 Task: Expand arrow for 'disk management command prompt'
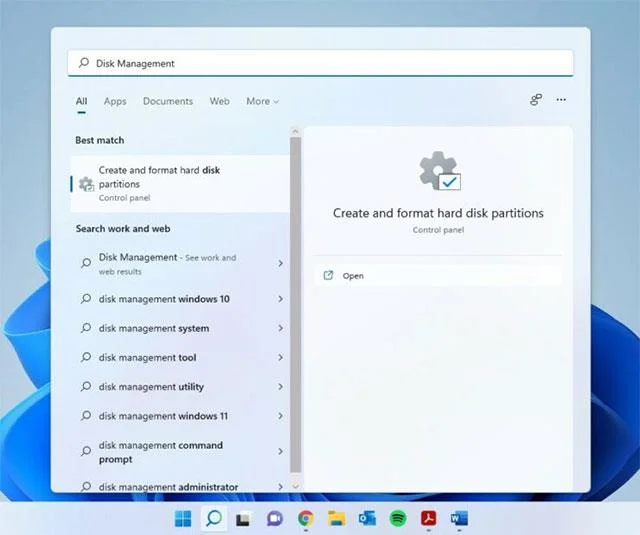coord(280,451)
